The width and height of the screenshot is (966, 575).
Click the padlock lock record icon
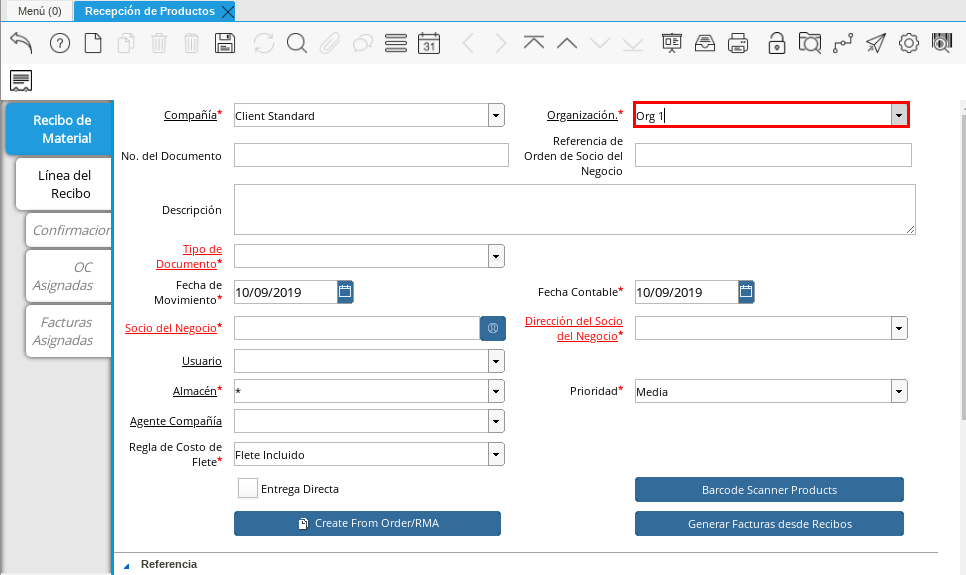tap(776, 43)
